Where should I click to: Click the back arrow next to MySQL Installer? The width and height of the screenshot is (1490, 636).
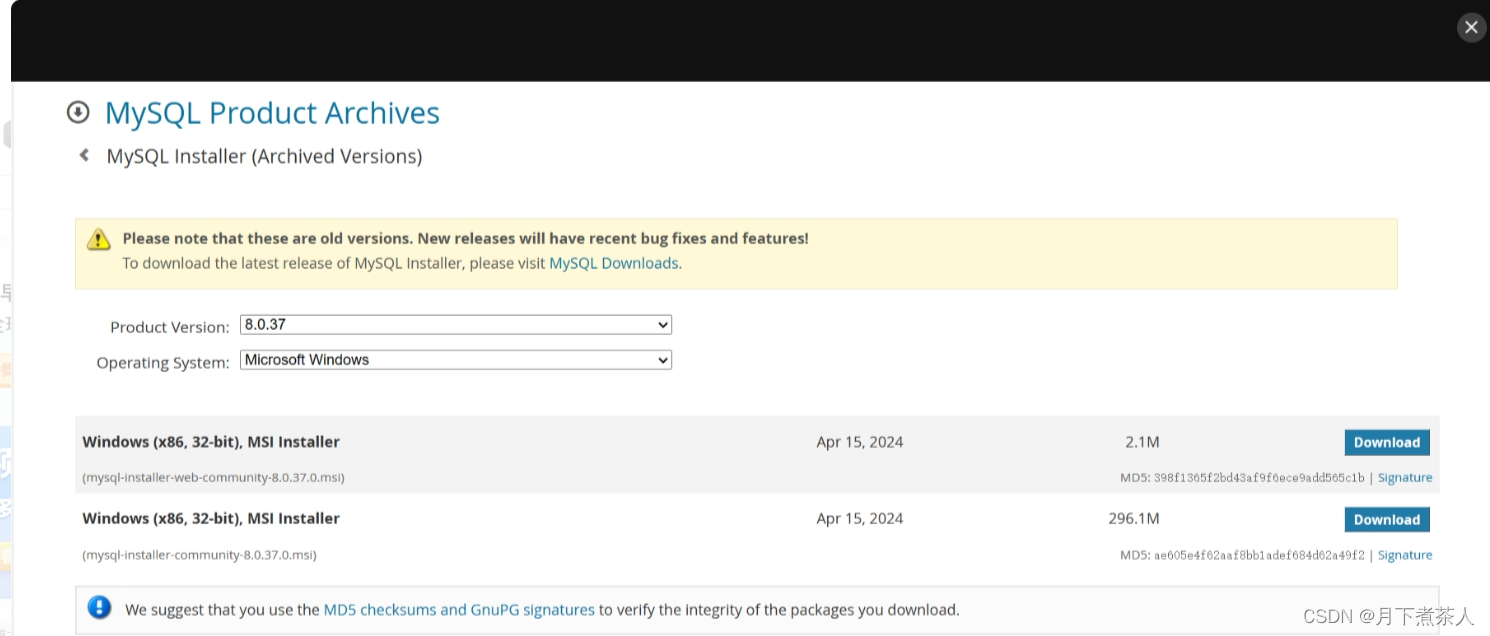pos(84,155)
